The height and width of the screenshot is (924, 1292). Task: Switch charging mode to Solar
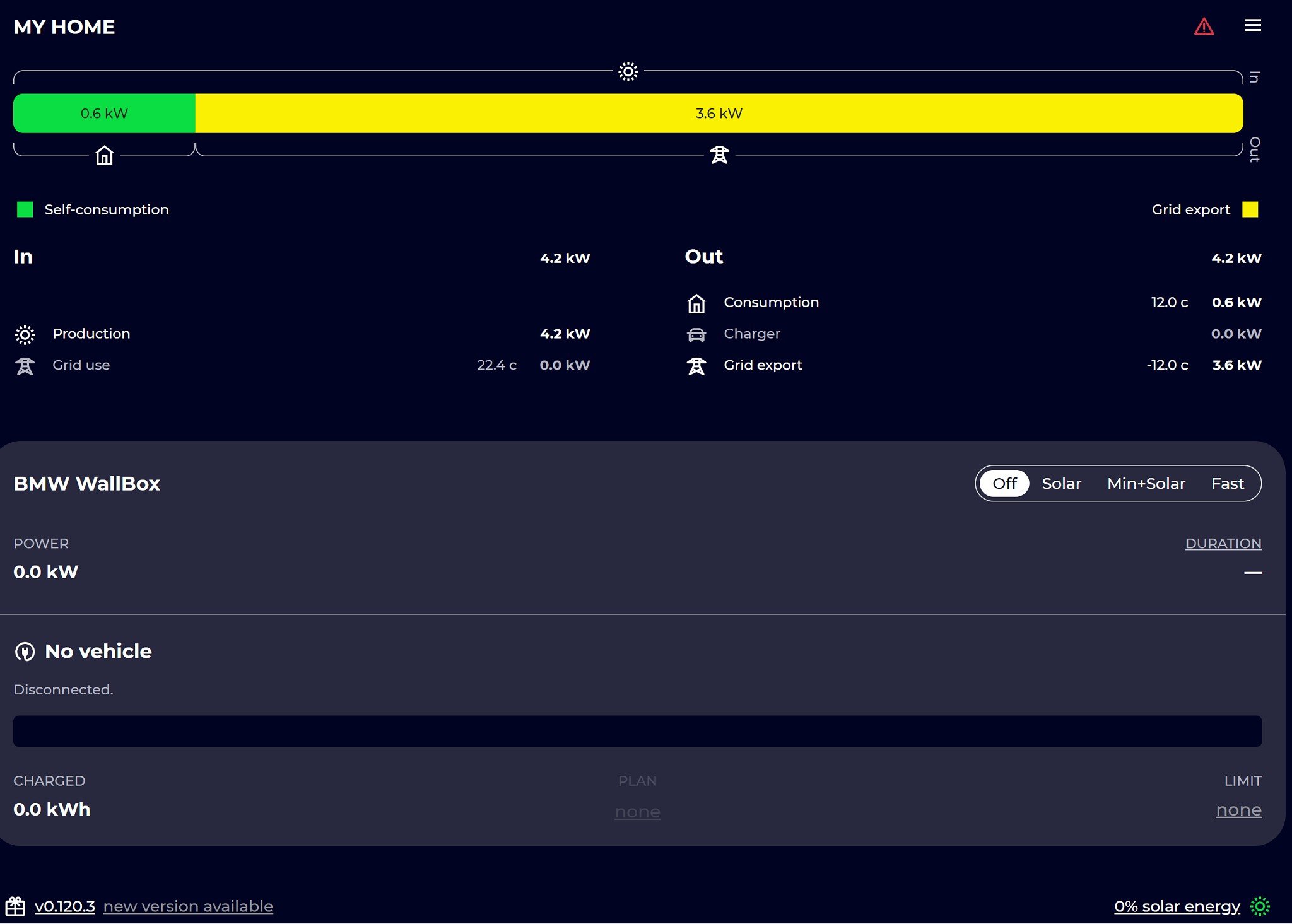pyautogui.click(x=1061, y=484)
